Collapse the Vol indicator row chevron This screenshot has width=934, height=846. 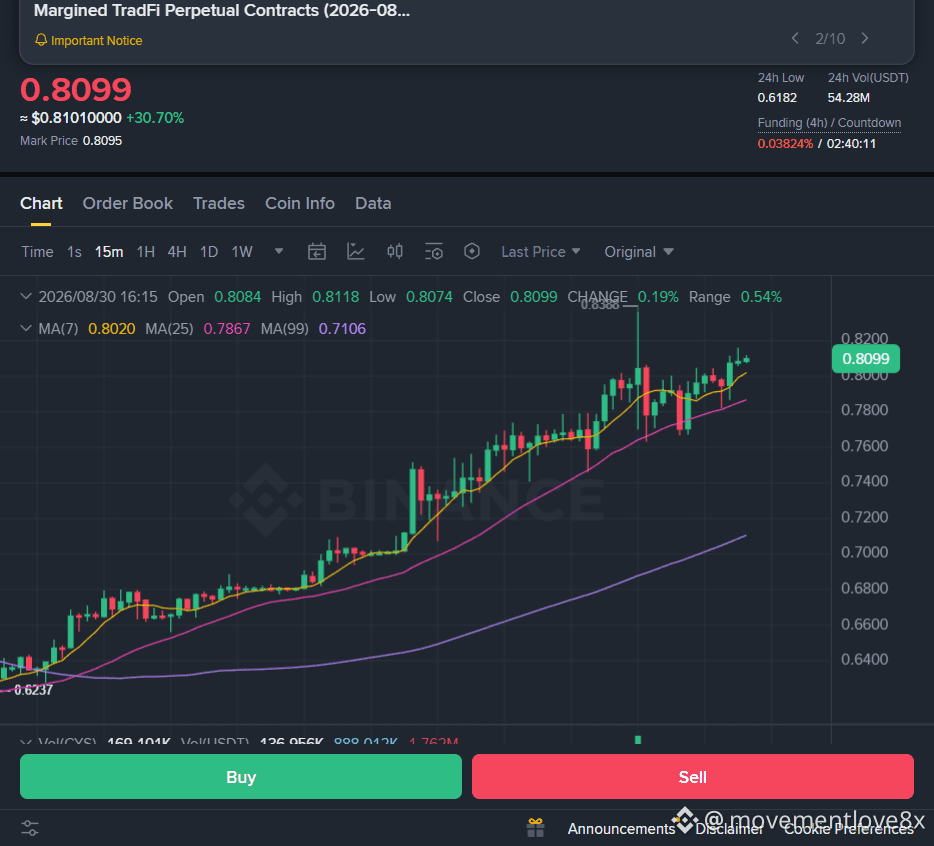point(26,741)
